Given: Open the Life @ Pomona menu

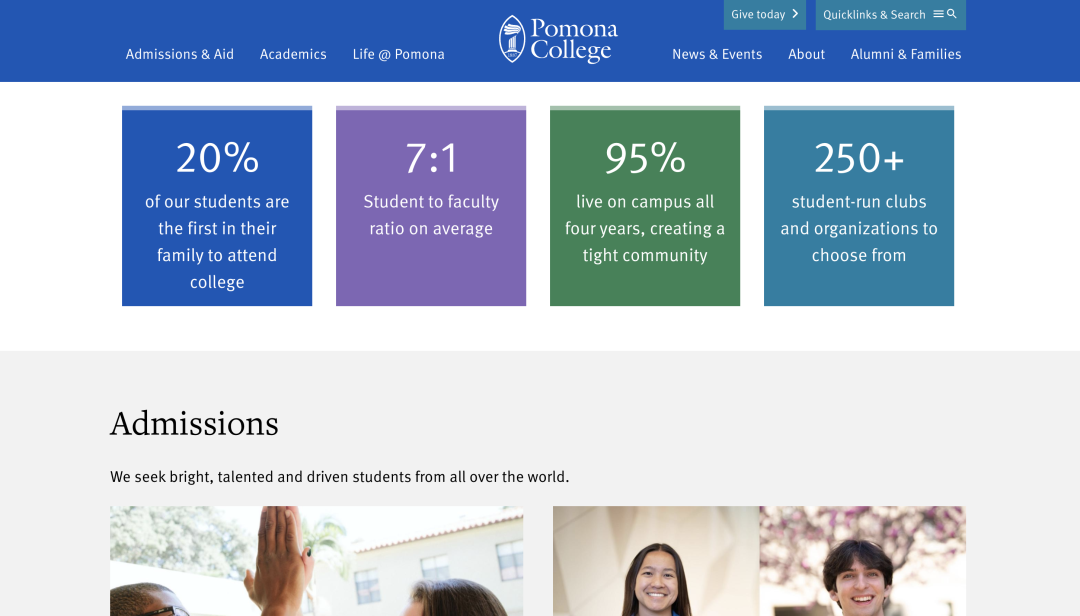Looking at the screenshot, I should (x=398, y=54).
